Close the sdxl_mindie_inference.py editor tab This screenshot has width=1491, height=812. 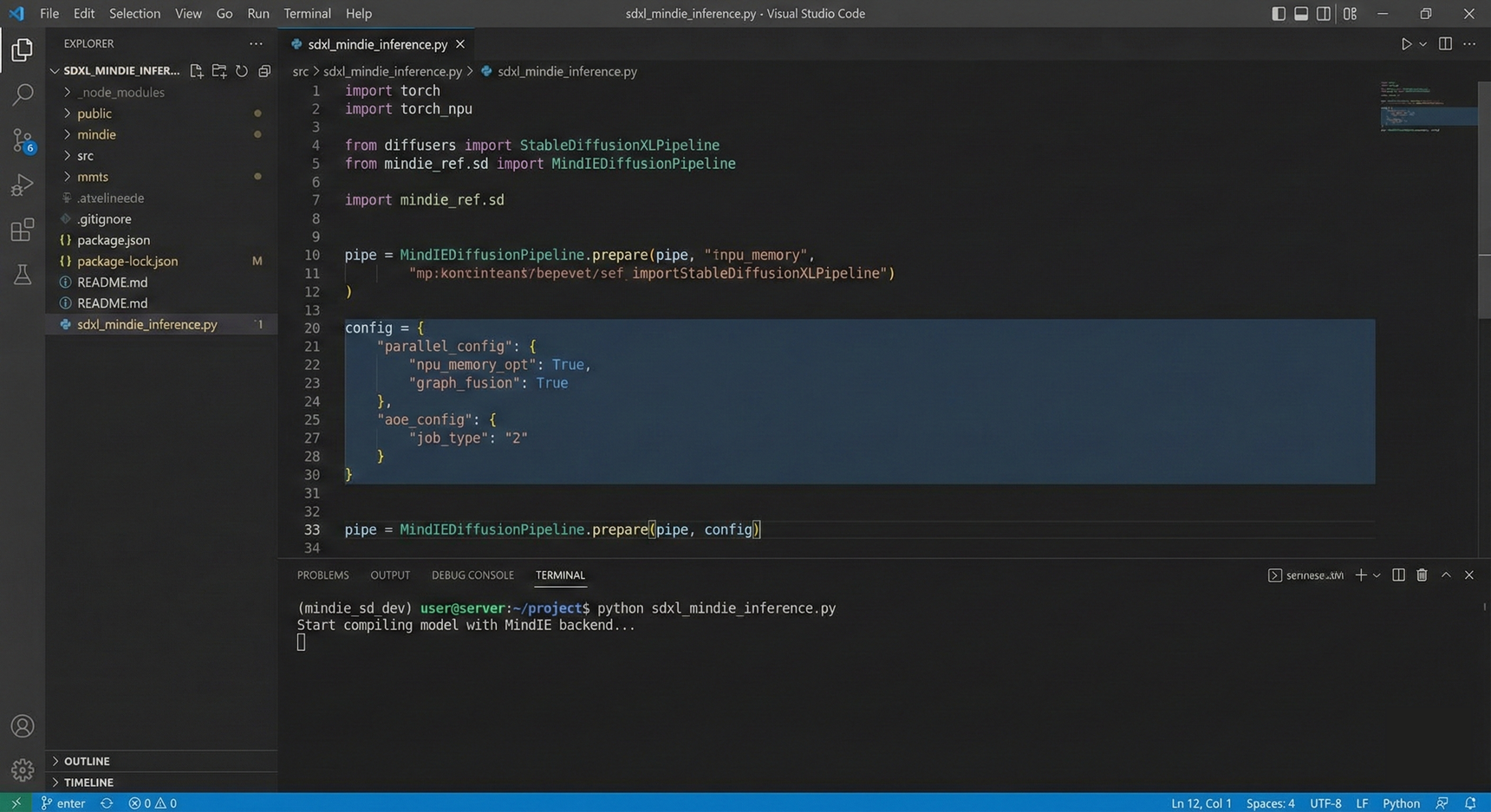[460, 44]
